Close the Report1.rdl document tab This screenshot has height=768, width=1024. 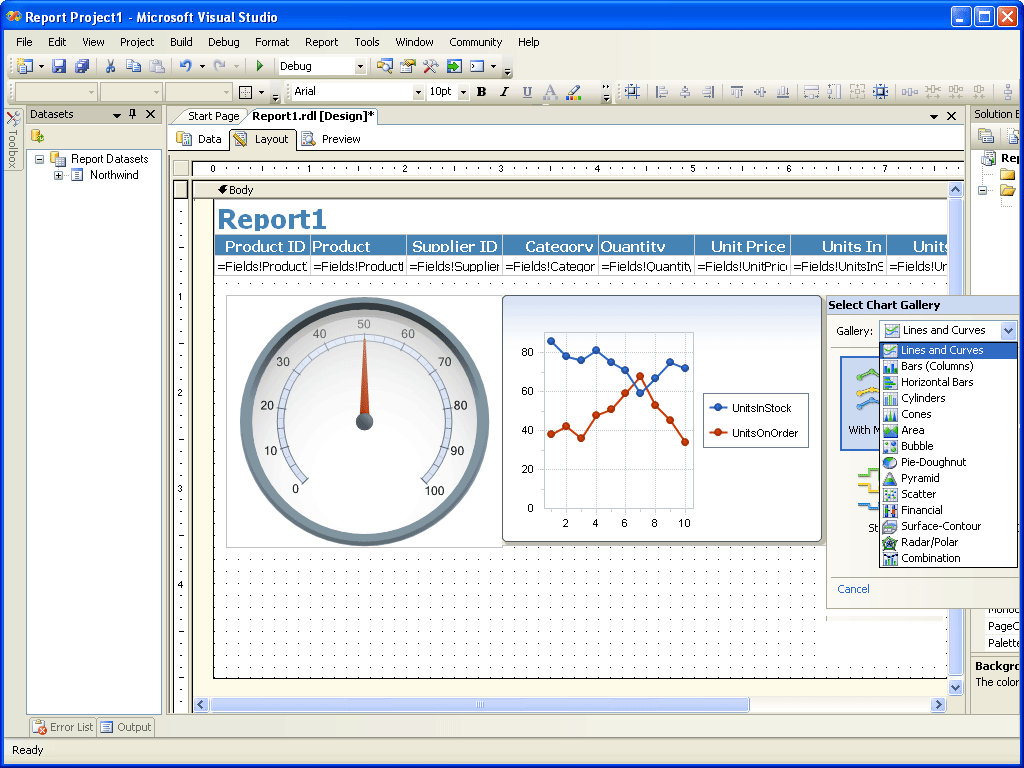click(x=952, y=116)
